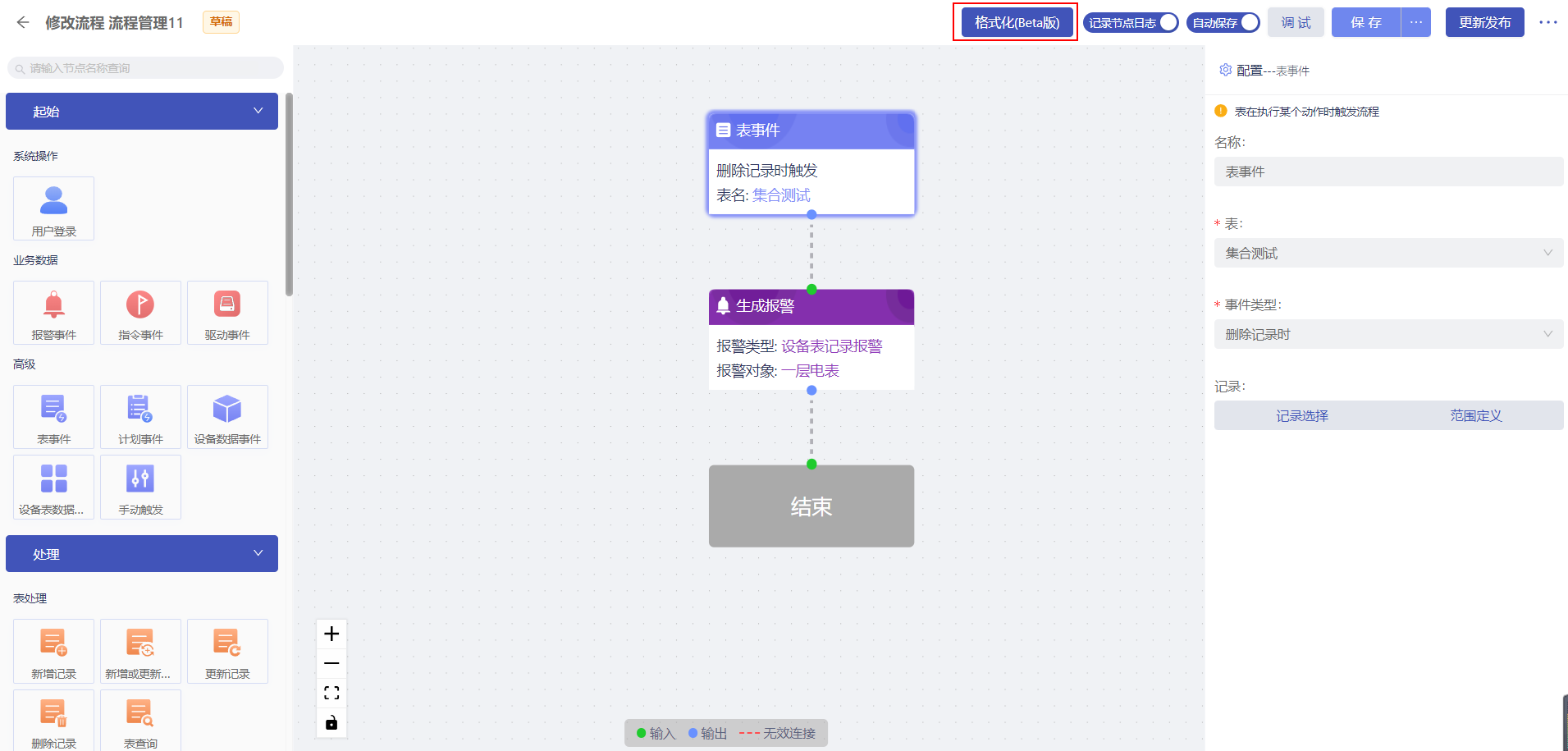Image resolution: width=1568 pixels, height=751 pixels.
Task: Switch to the 范围定义 tab
Action: [1476, 415]
